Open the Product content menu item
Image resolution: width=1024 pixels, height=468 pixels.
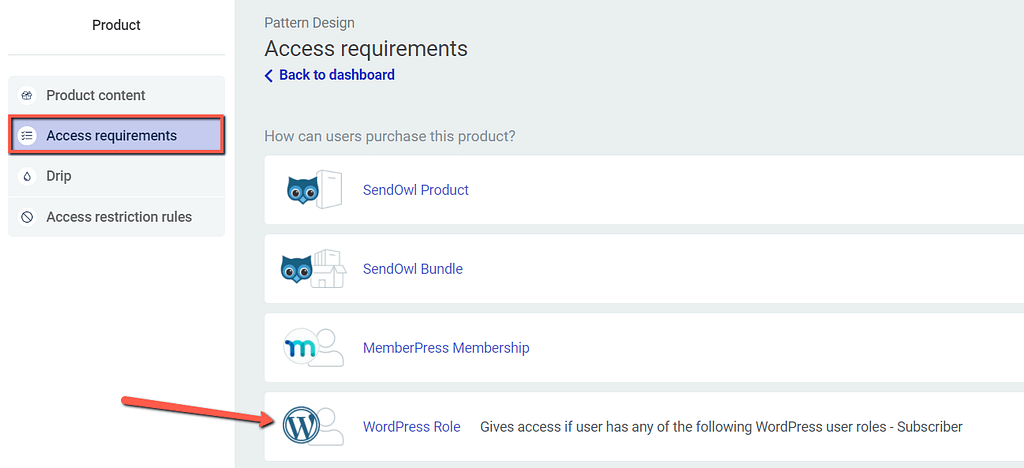pyautogui.click(x=116, y=95)
